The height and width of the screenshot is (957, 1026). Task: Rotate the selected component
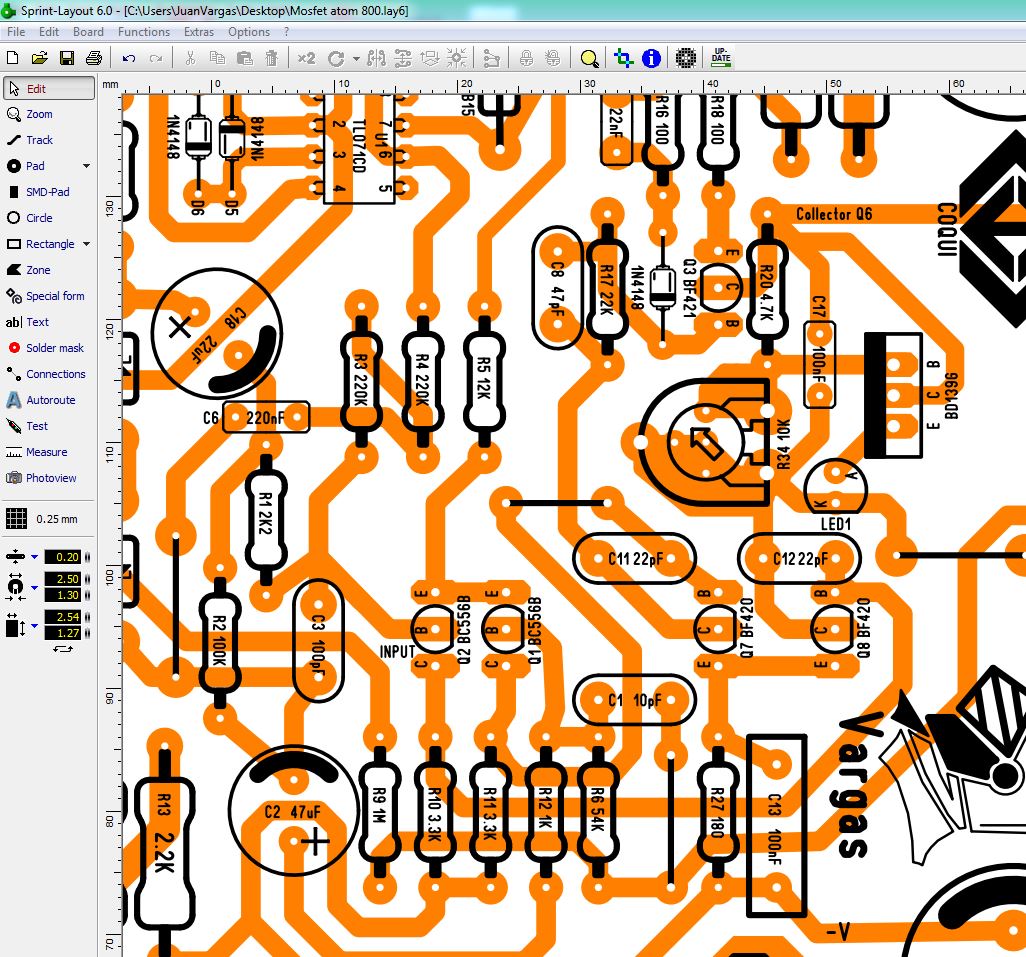click(336, 59)
